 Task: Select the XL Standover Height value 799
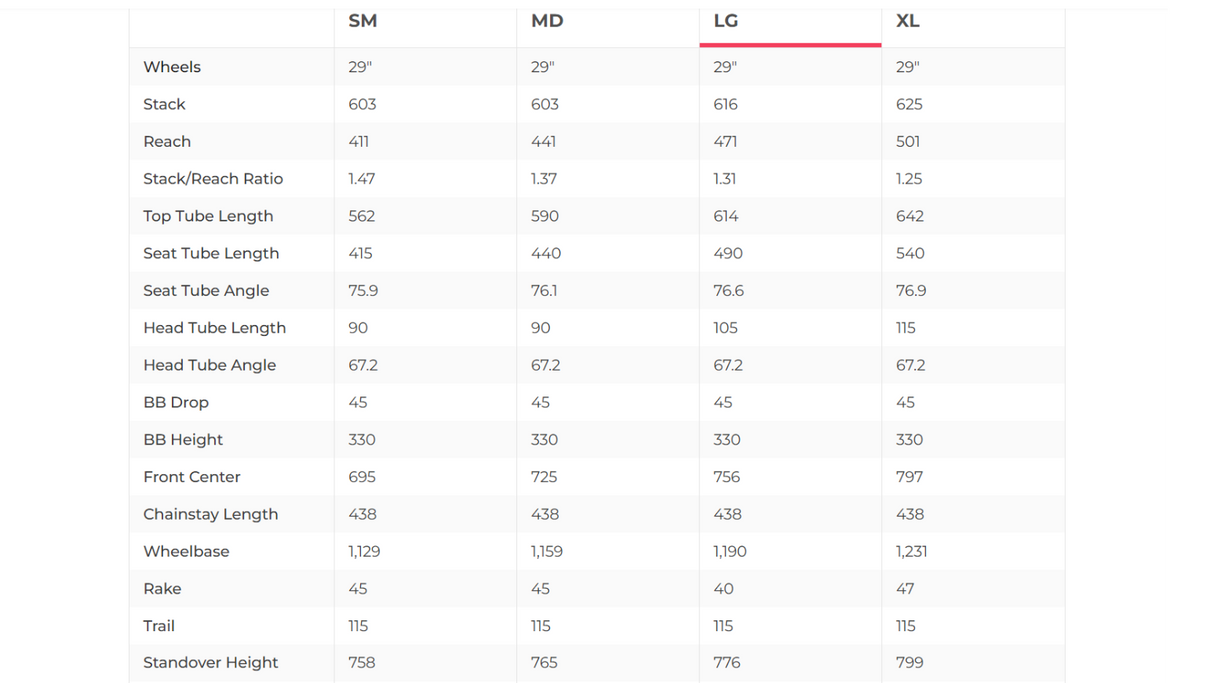point(909,663)
